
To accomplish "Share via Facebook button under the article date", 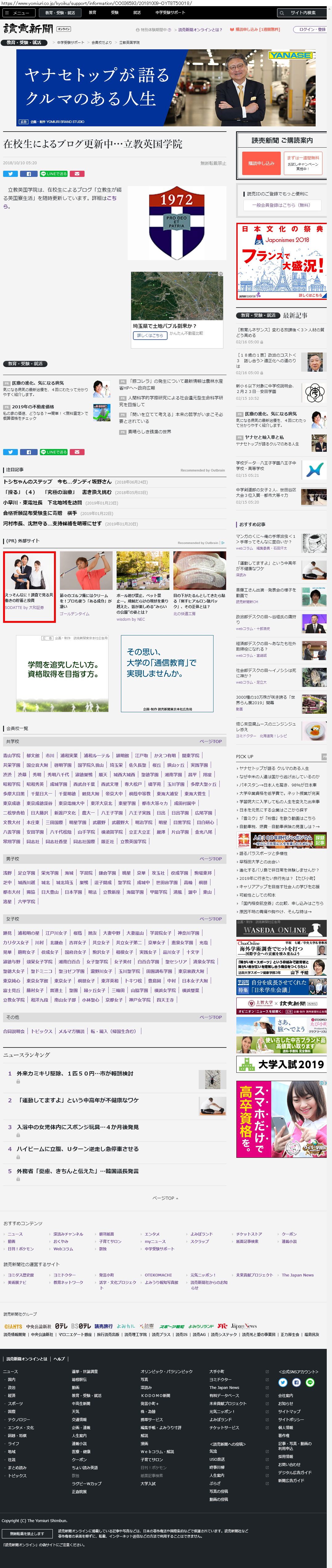I will pyautogui.click(x=29, y=174).
